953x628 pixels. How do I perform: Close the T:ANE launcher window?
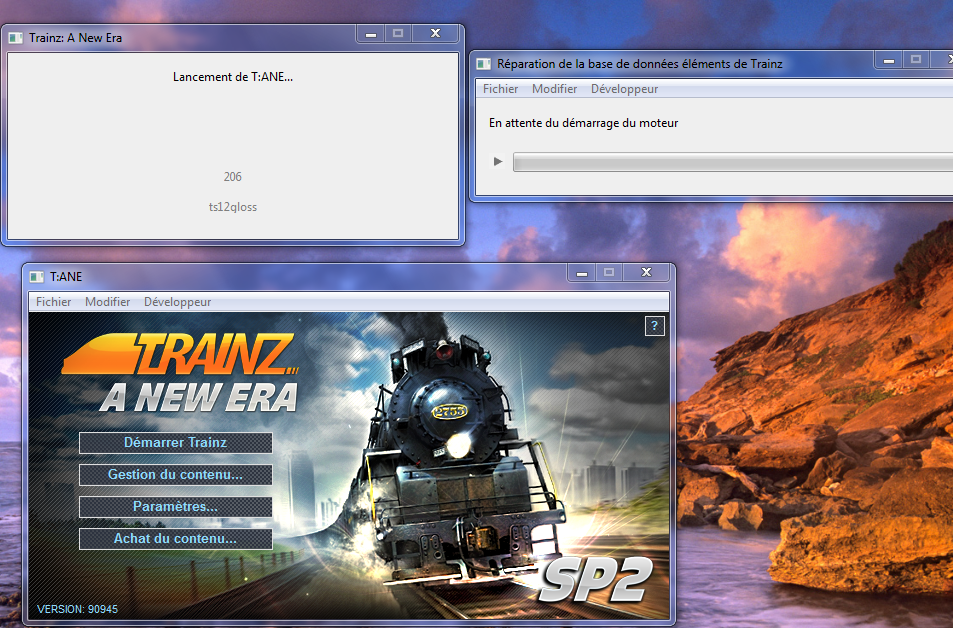pyautogui.click(x=647, y=273)
